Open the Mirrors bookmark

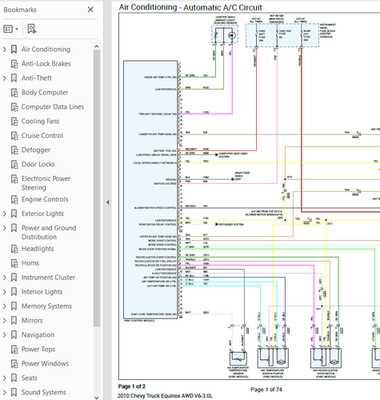[x=32, y=320]
